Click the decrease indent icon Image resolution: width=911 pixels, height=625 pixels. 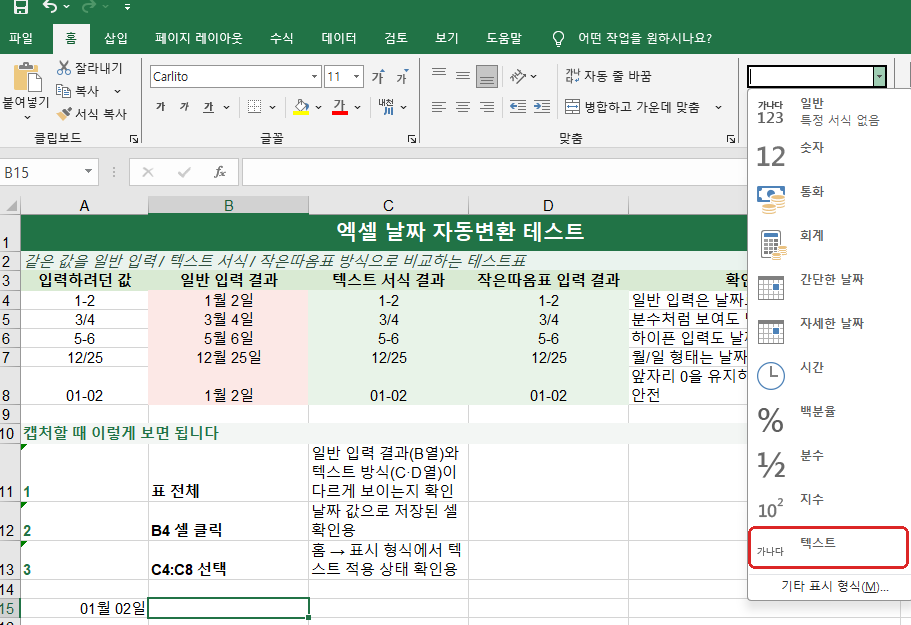tap(518, 107)
